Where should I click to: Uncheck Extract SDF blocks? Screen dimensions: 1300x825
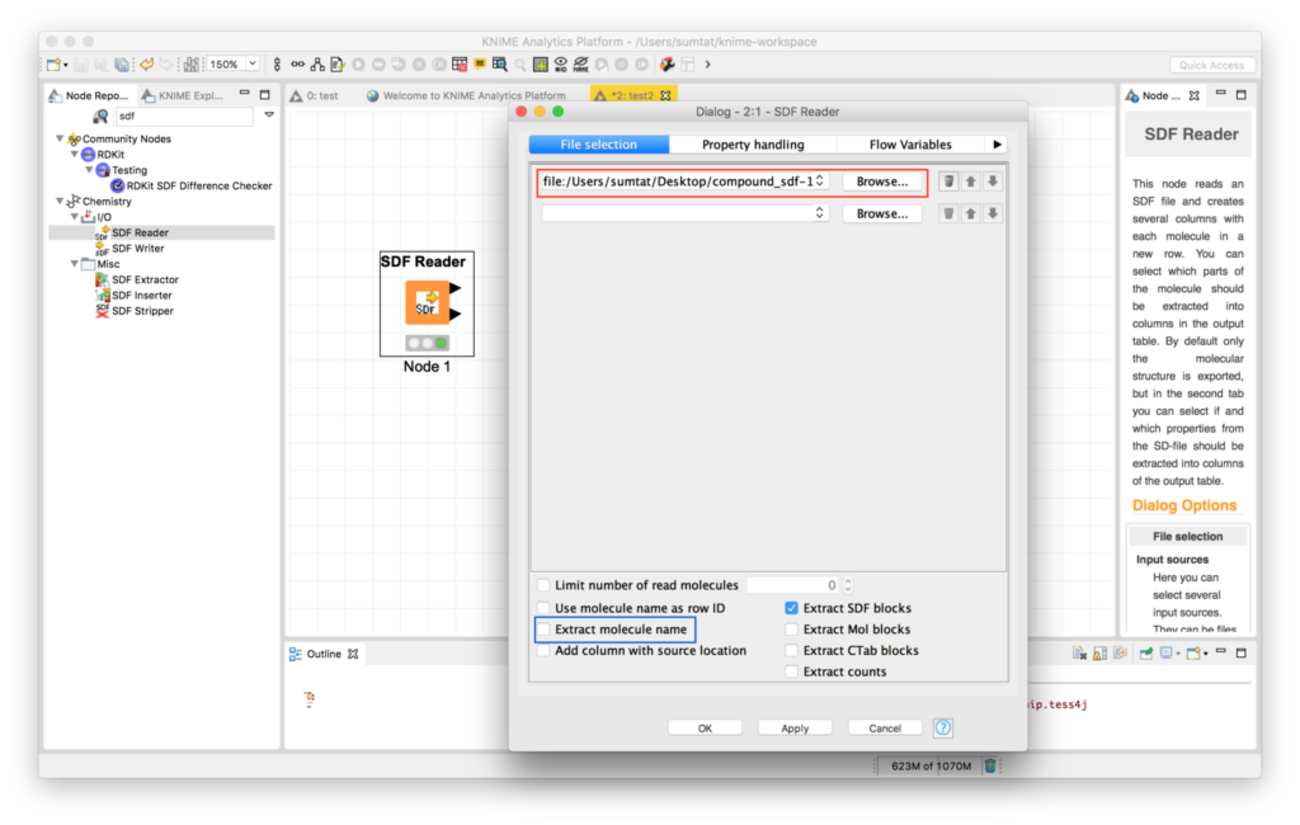pos(791,608)
